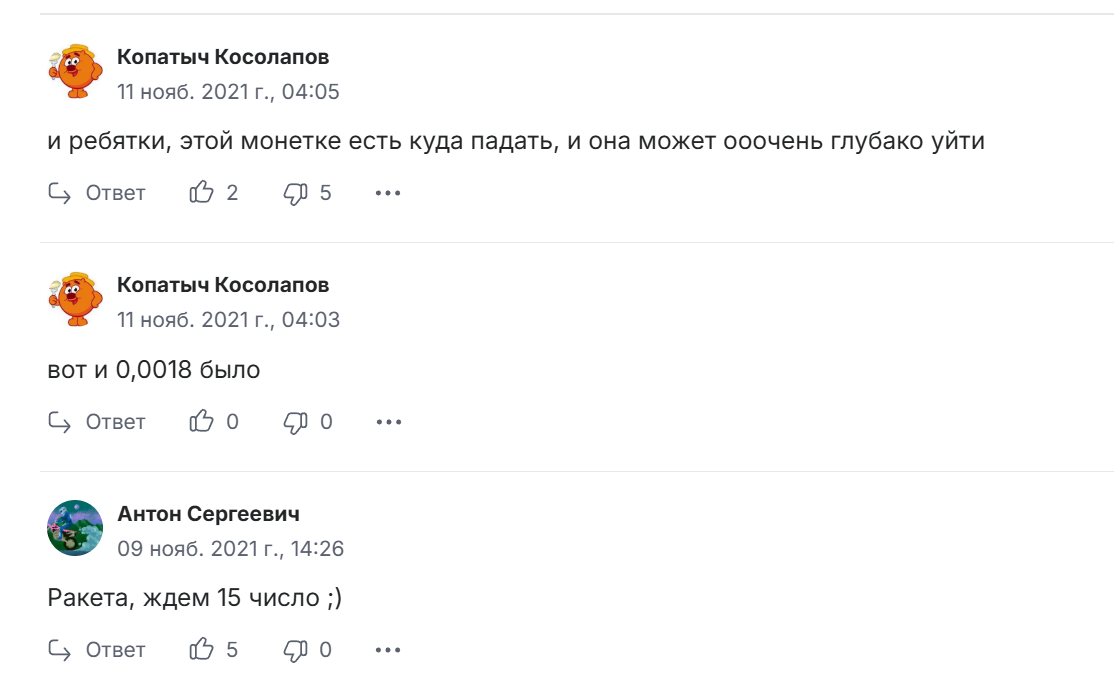Click Копатыч avatar on 04:03 comment
This screenshot has width=1114, height=695.
[x=75, y=299]
